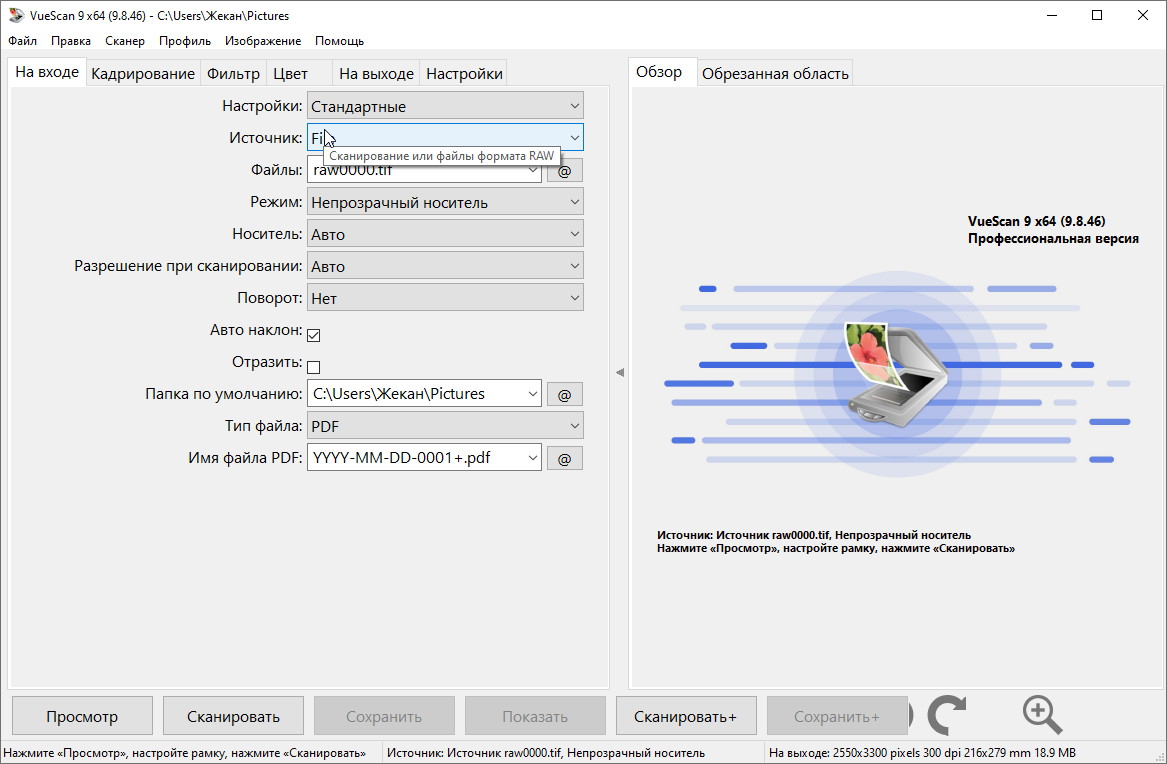Click the zoom in magnifier icon
Image resolution: width=1167 pixels, height=764 pixels.
tap(1042, 715)
